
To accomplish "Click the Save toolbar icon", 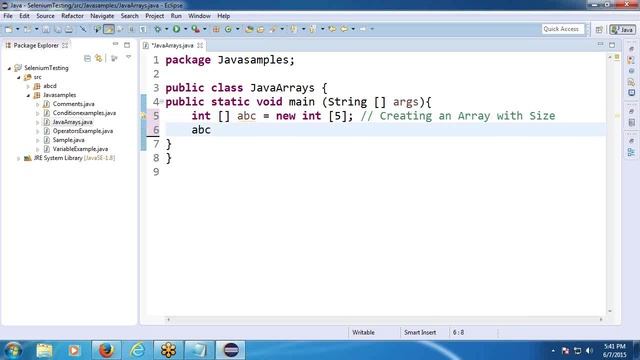I will [x=46, y=29].
